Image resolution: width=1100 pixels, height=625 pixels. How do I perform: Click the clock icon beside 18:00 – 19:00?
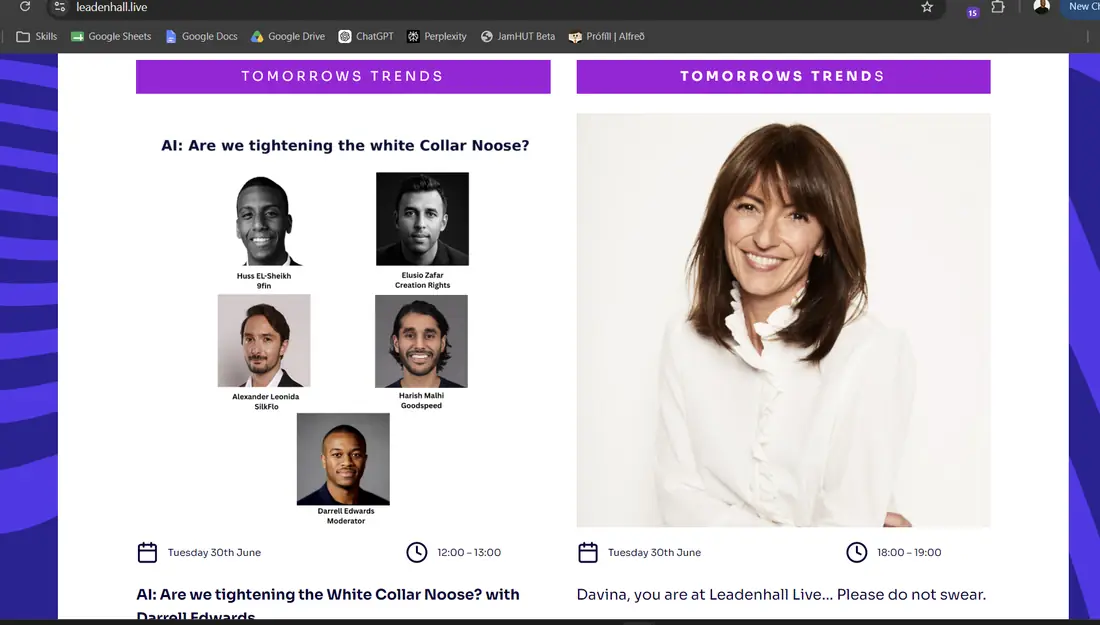coord(857,552)
